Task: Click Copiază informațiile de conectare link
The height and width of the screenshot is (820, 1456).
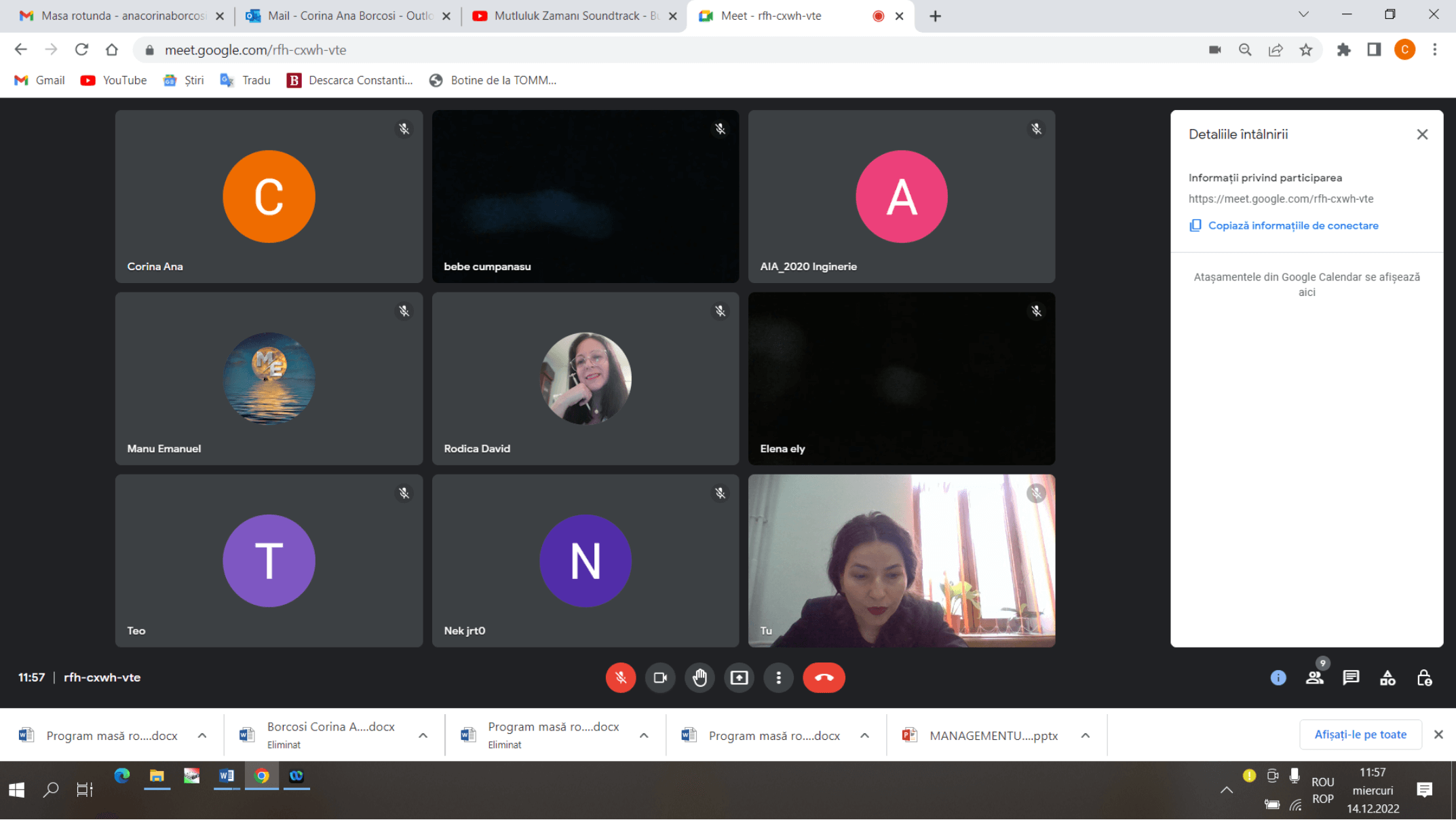Action: tap(1292, 225)
